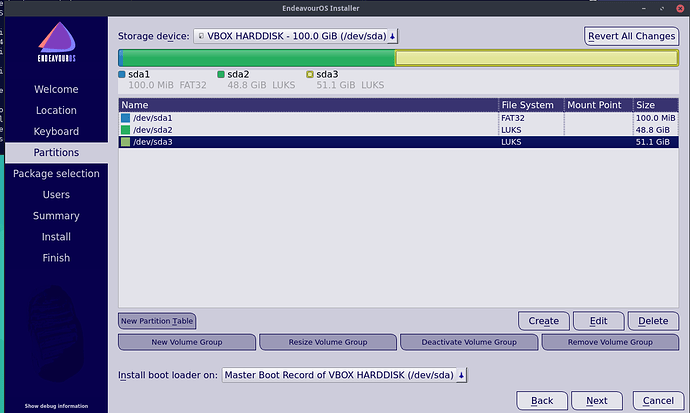
Task: Click the Create partition button
Action: (x=543, y=321)
